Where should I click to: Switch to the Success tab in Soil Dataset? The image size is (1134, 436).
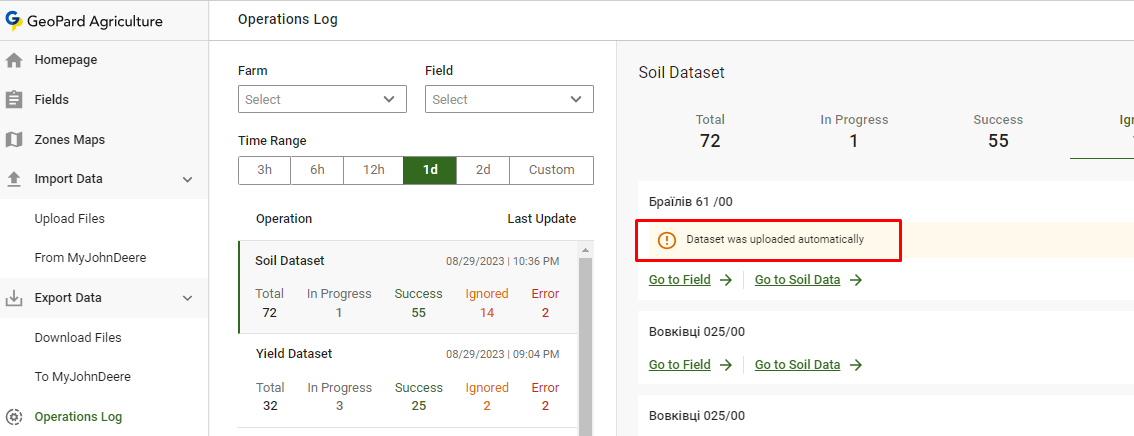997,130
